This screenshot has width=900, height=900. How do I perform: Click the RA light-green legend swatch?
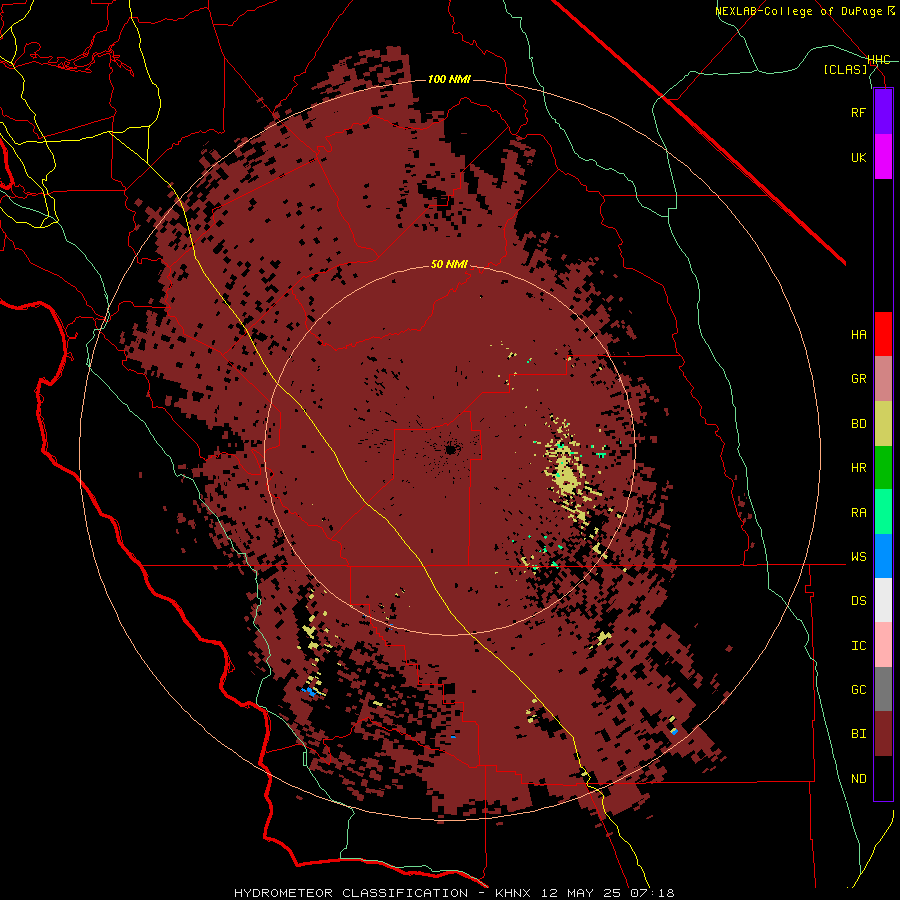[883, 512]
